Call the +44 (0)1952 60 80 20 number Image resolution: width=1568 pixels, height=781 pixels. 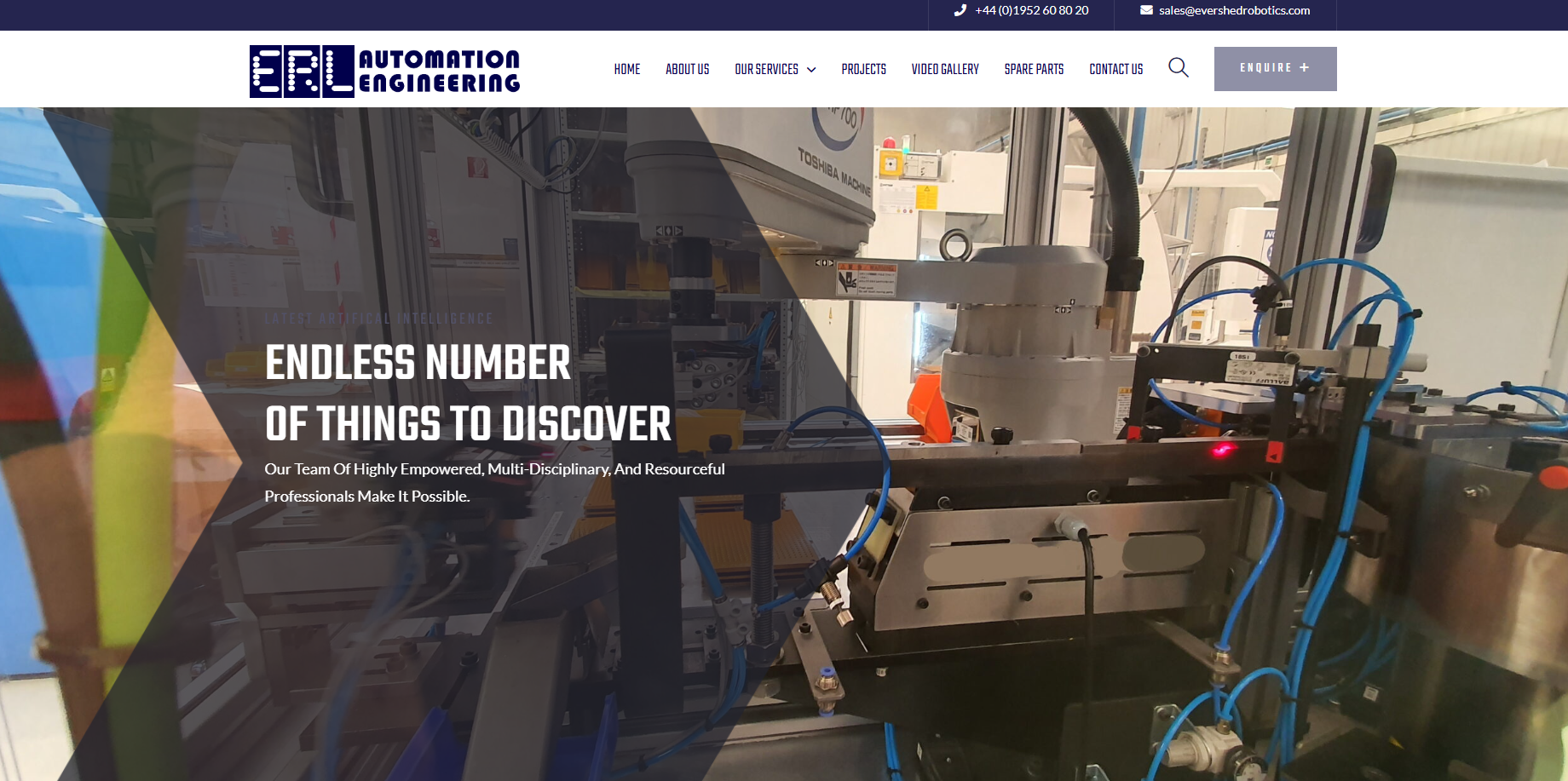point(1031,10)
